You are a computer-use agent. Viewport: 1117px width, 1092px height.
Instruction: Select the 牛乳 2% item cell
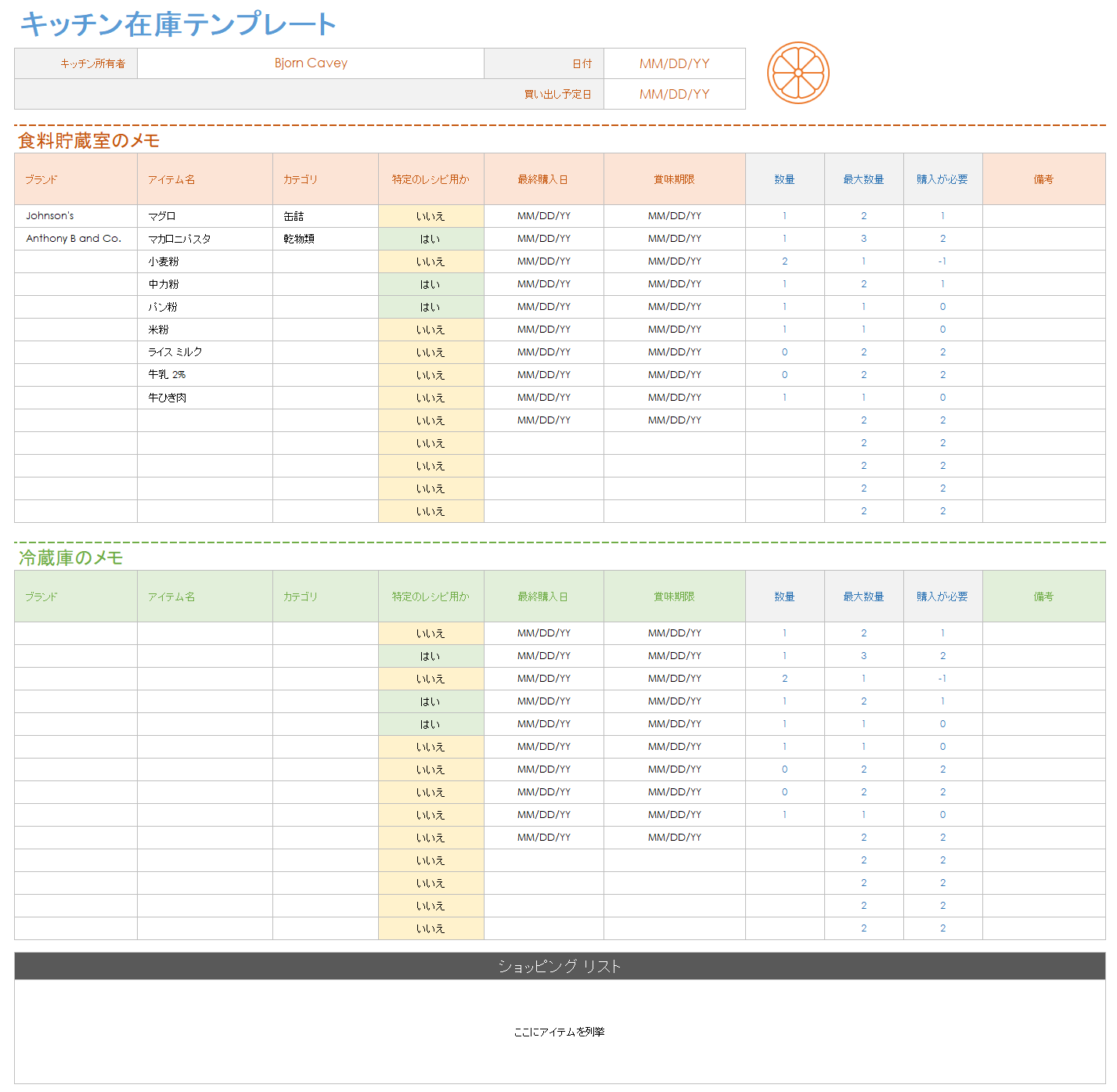point(205,375)
